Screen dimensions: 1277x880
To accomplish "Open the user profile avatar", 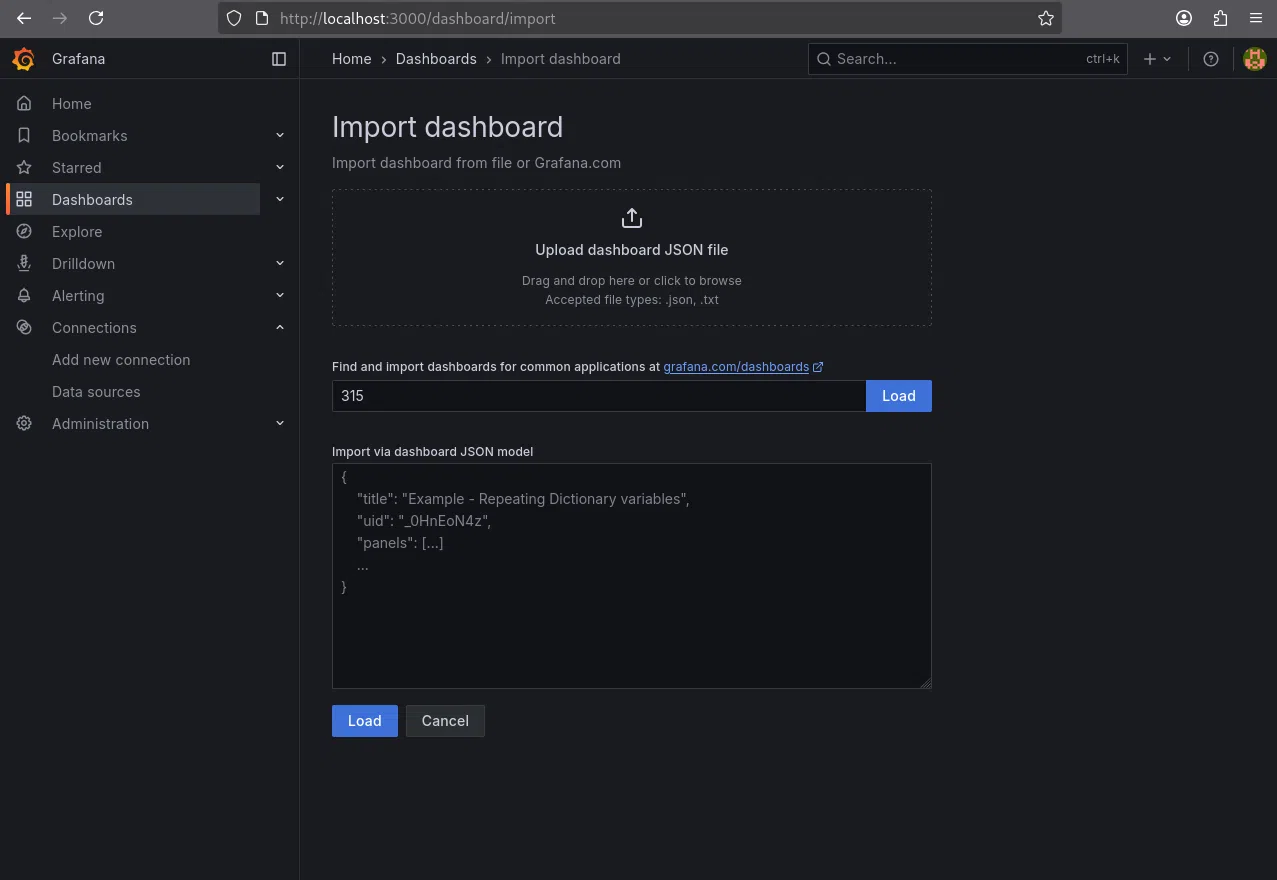I will click(x=1254, y=59).
